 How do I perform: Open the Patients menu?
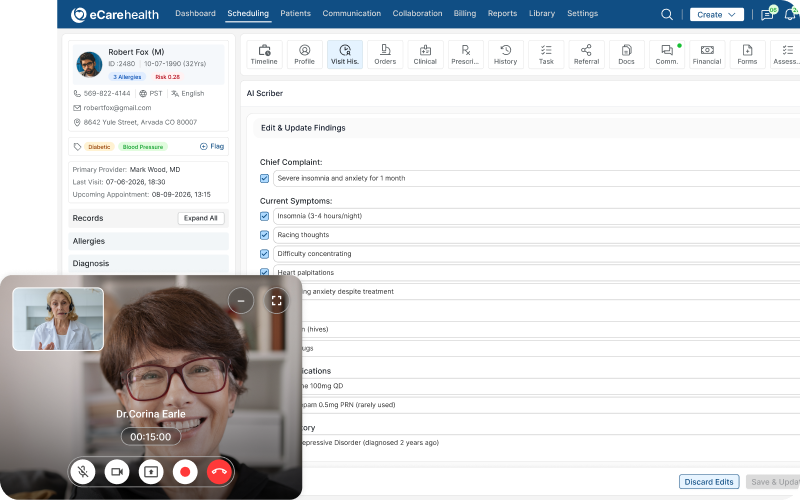coord(295,13)
